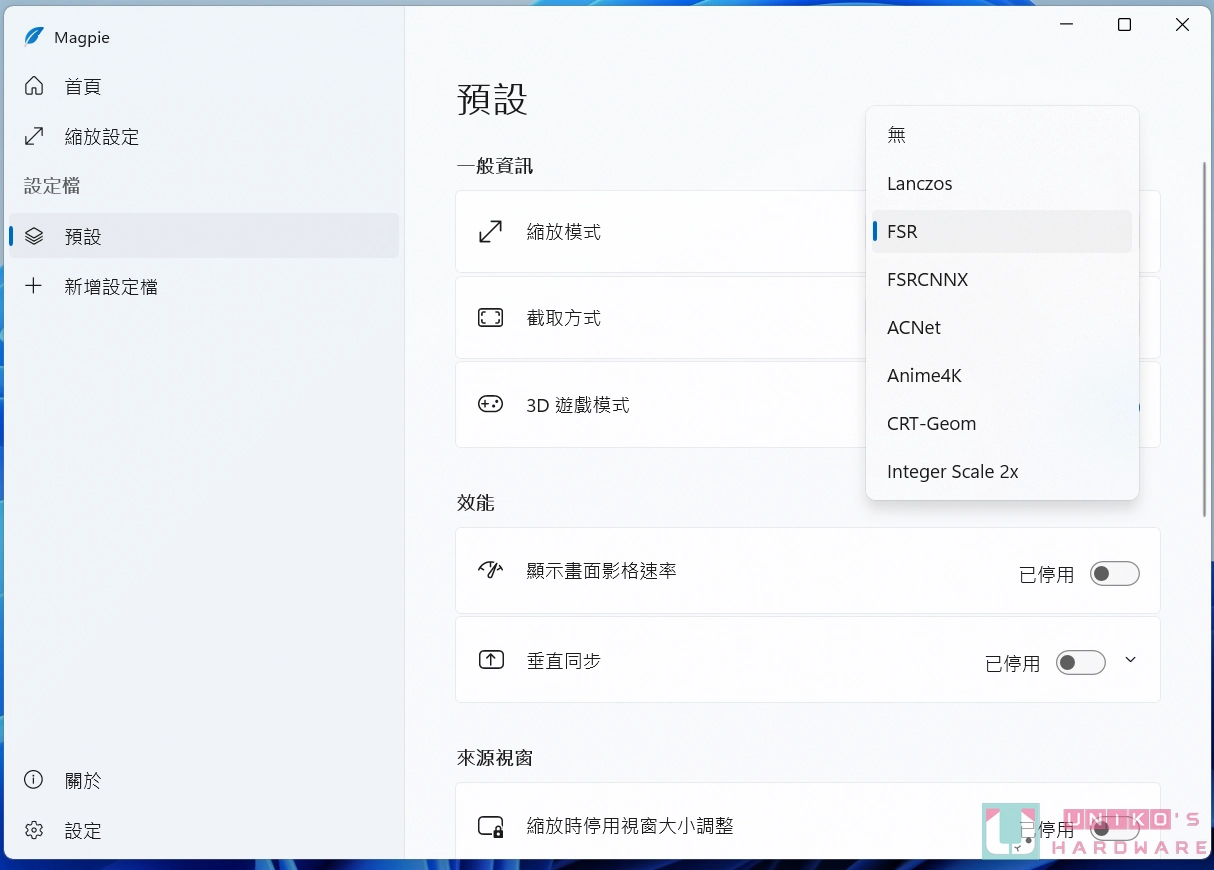
Task: Choose Anime4K in the dropdown menu
Action: point(924,375)
